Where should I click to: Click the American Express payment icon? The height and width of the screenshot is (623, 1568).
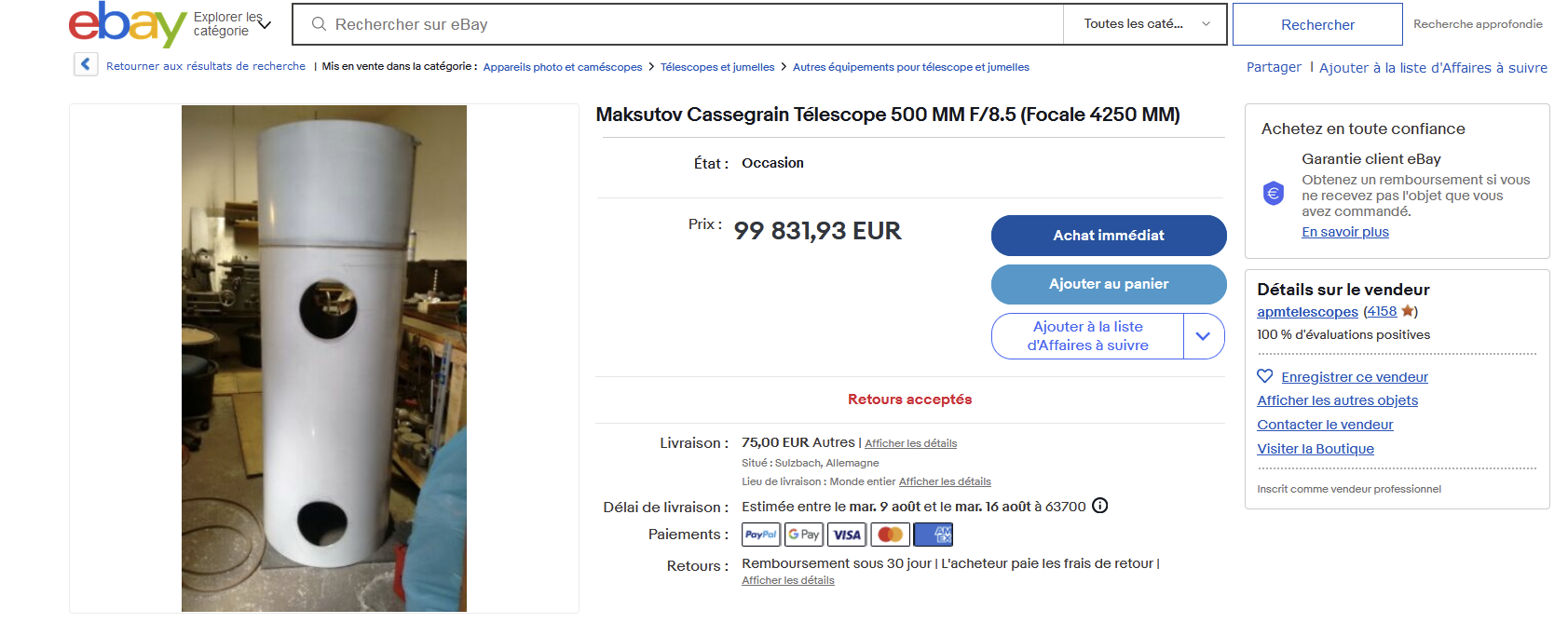pyautogui.click(x=934, y=535)
